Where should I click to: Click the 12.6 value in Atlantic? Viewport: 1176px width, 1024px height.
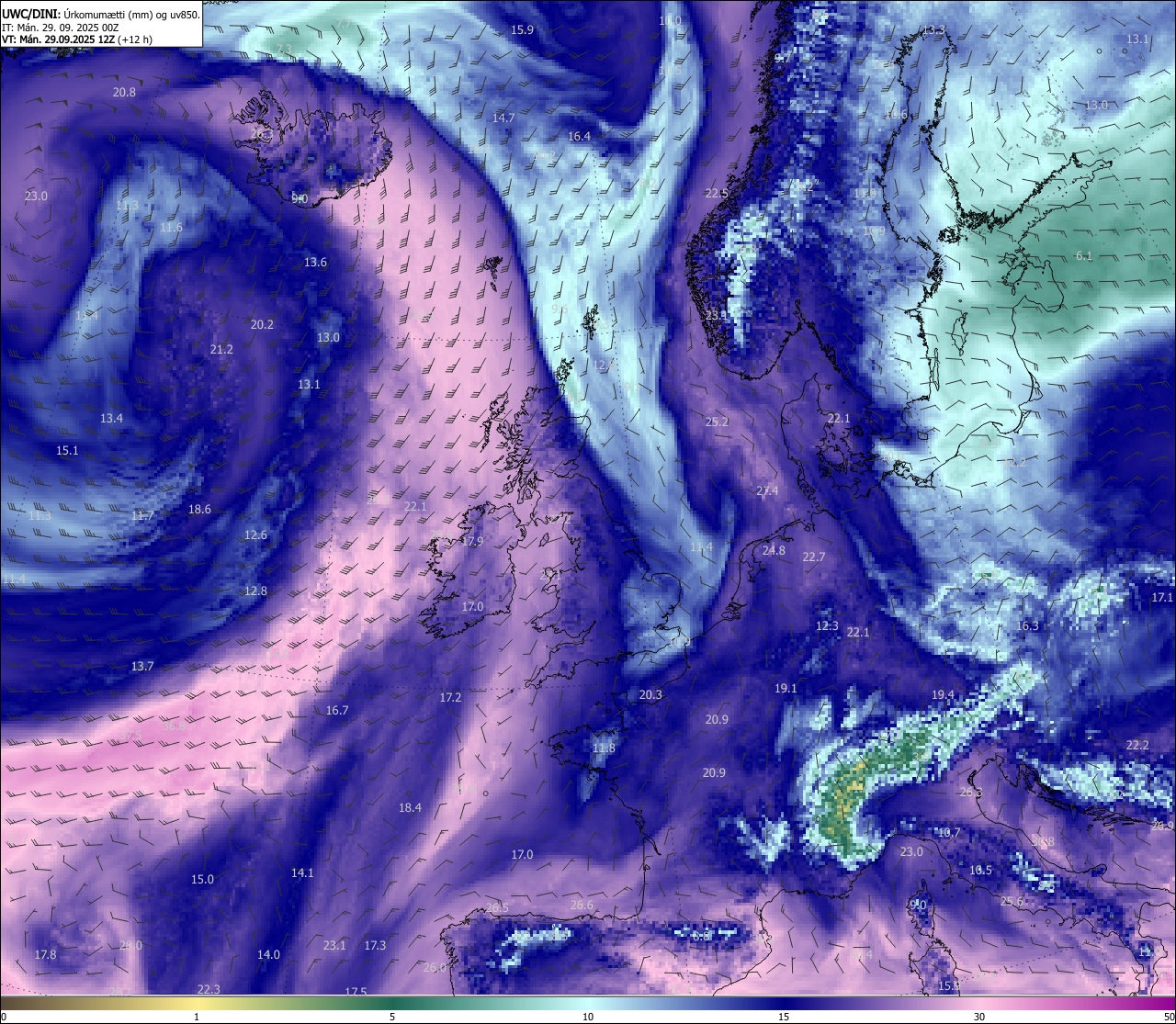click(255, 535)
